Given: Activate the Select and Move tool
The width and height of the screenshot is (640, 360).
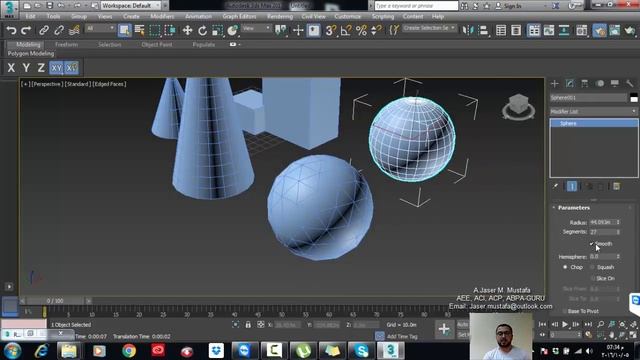Looking at the screenshot, I should [x=187, y=30].
